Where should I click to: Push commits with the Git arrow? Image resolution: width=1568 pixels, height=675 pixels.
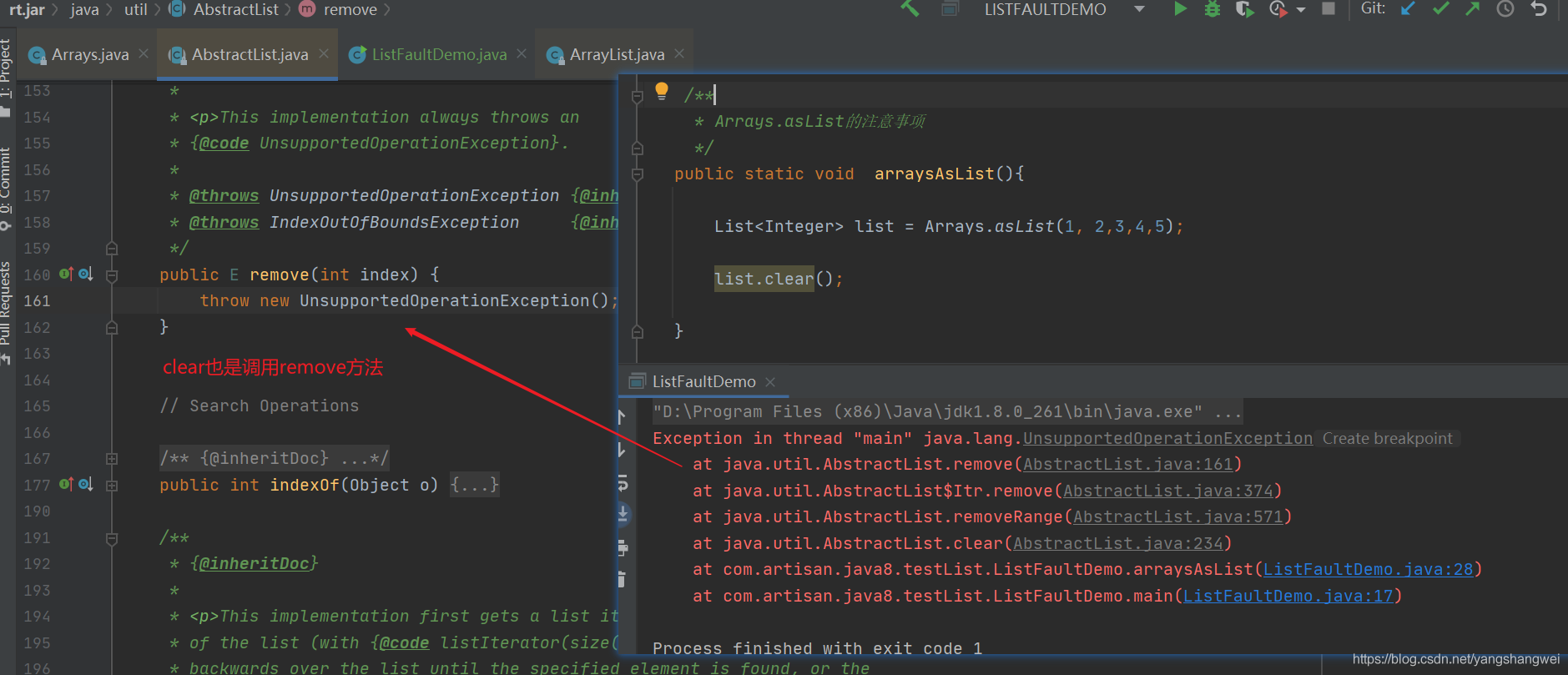pyautogui.click(x=1473, y=9)
